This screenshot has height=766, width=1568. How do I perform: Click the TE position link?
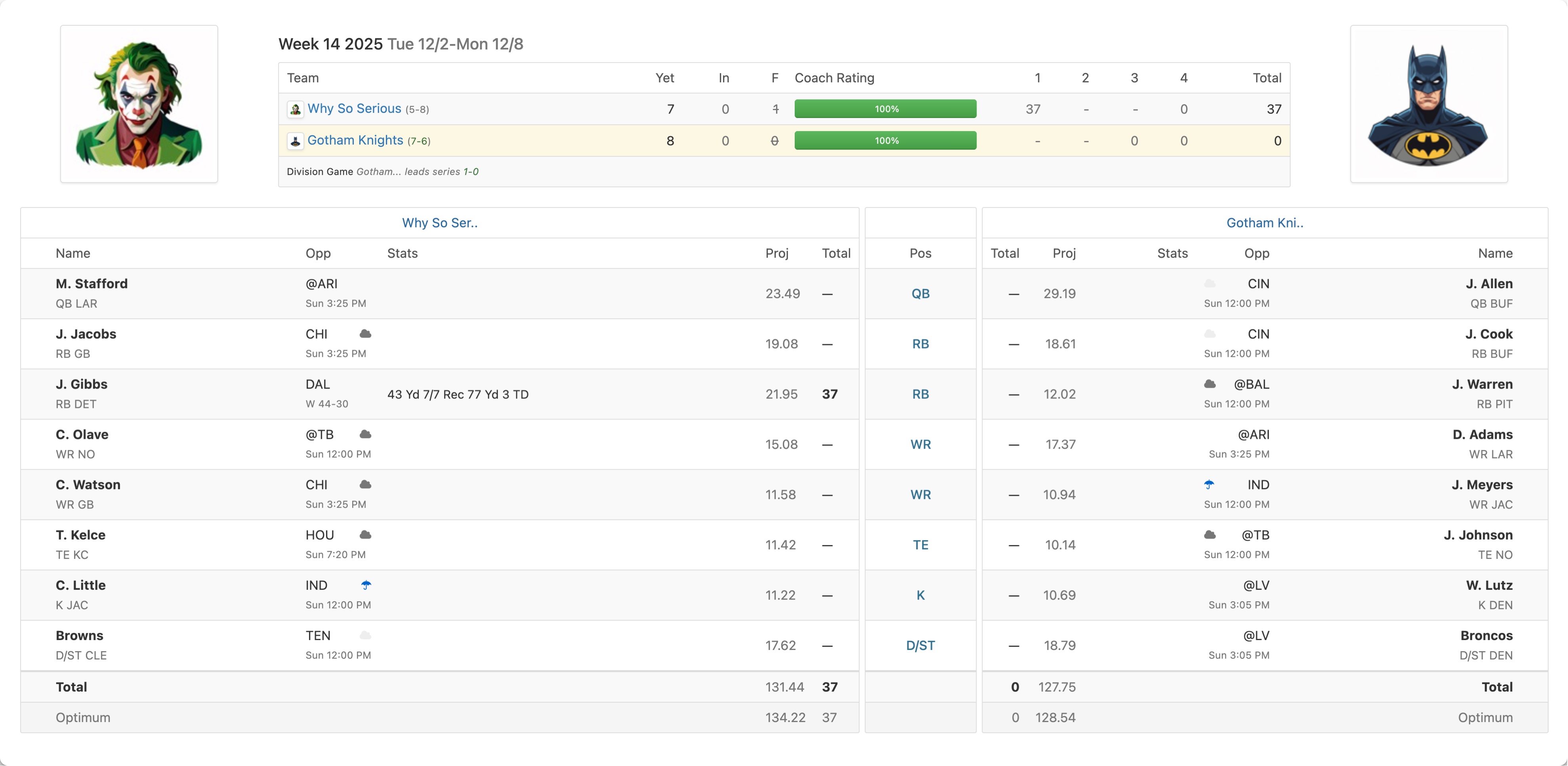click(920, 545)
